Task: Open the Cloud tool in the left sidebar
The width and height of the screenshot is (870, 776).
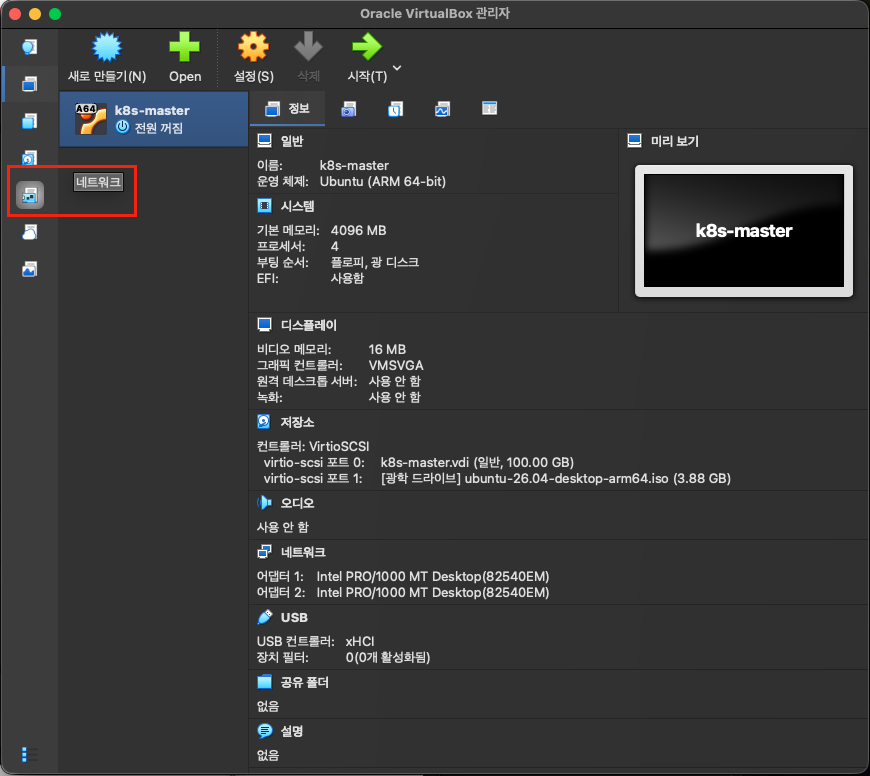Action: point(29,232)
